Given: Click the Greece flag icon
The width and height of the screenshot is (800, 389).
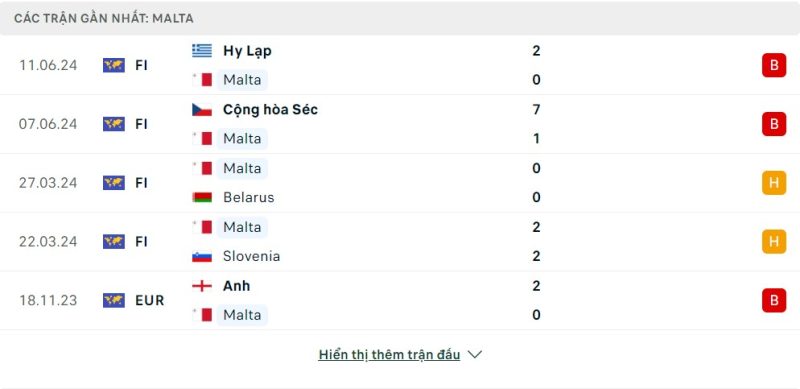Looking at the screenshot, I should coord(202,51).
